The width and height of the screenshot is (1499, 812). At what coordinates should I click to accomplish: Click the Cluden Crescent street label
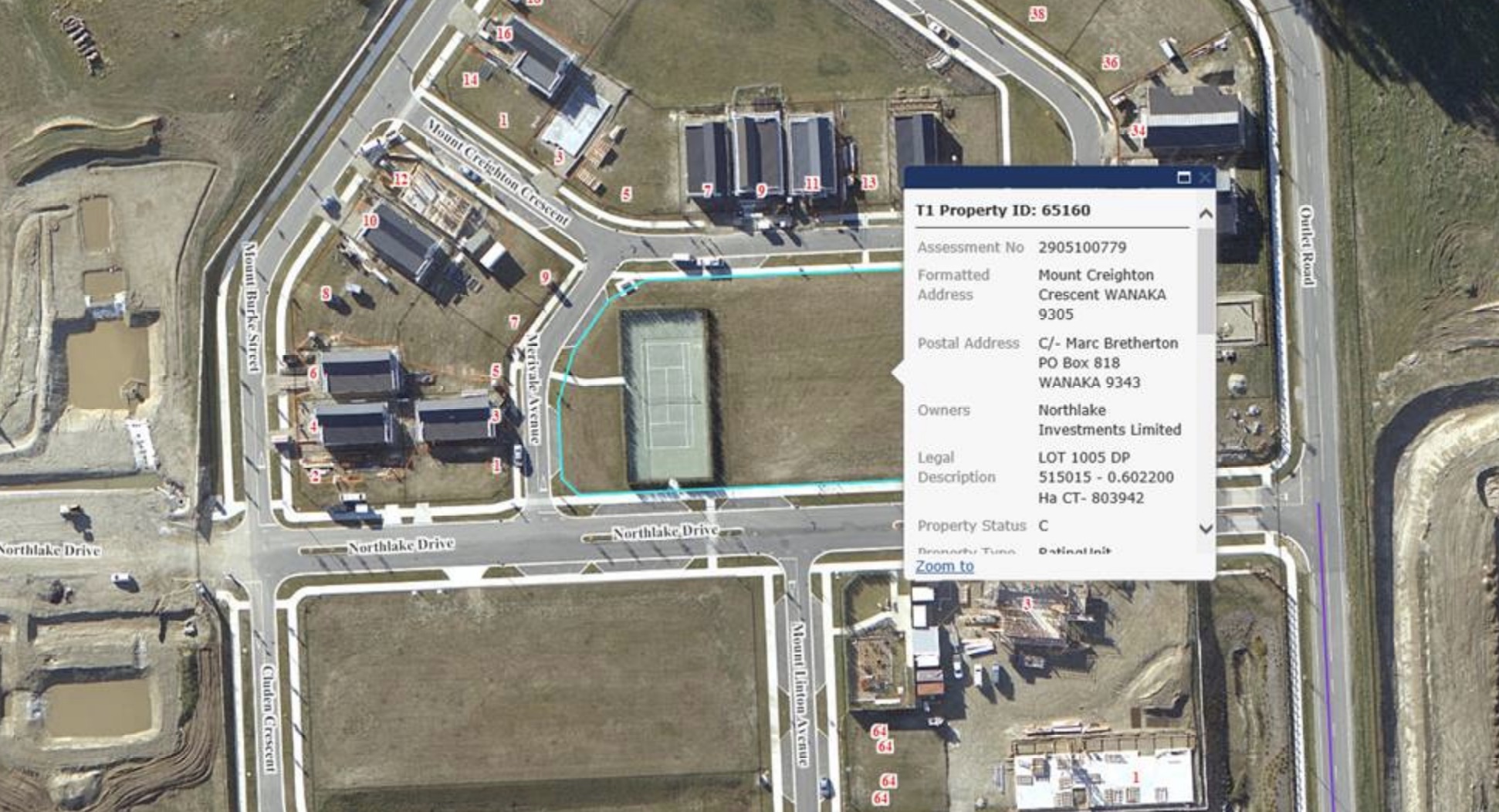tap(268, 717)
